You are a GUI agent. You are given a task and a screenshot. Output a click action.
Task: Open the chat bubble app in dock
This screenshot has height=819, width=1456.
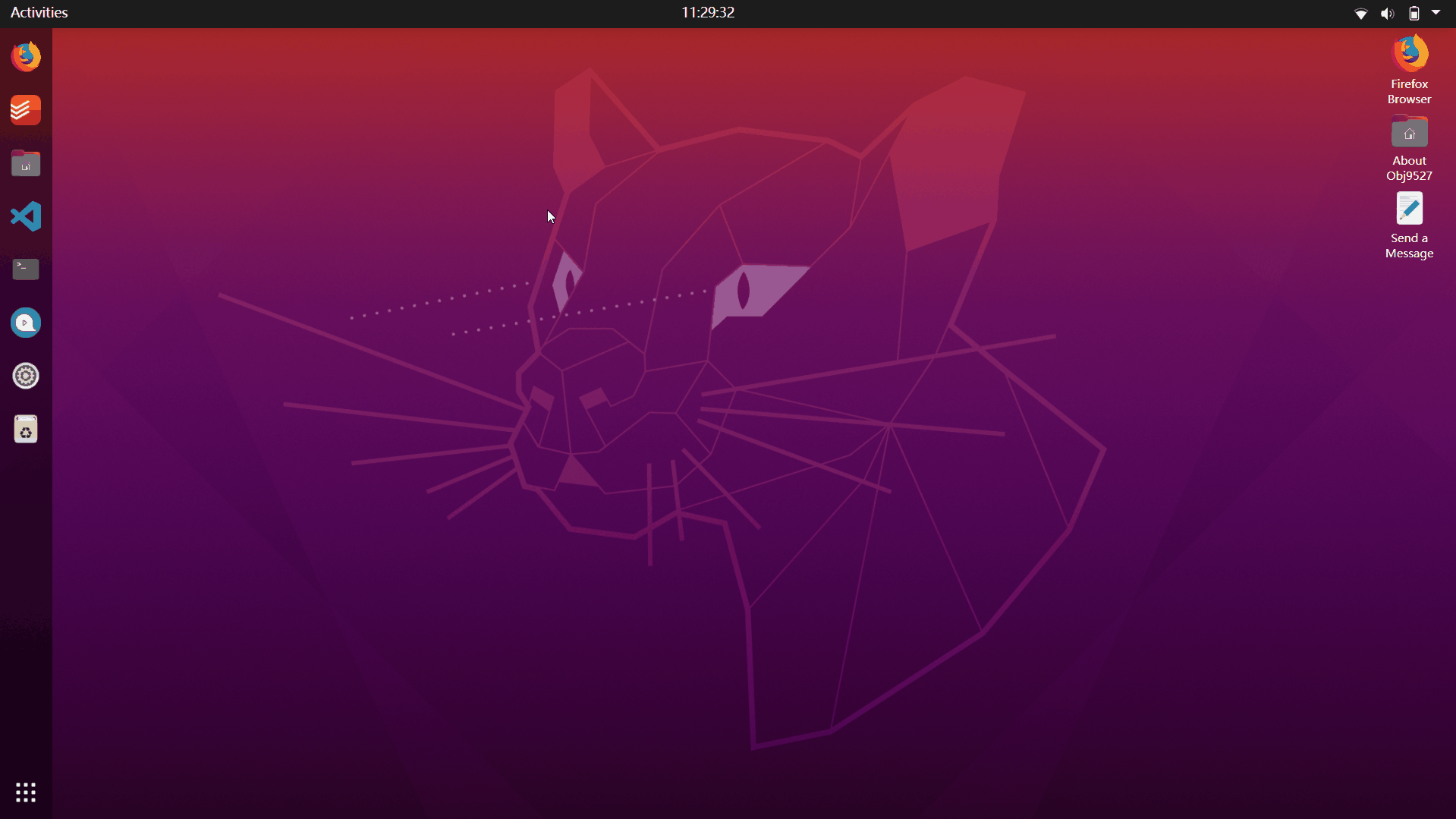(x=26, y=323)
